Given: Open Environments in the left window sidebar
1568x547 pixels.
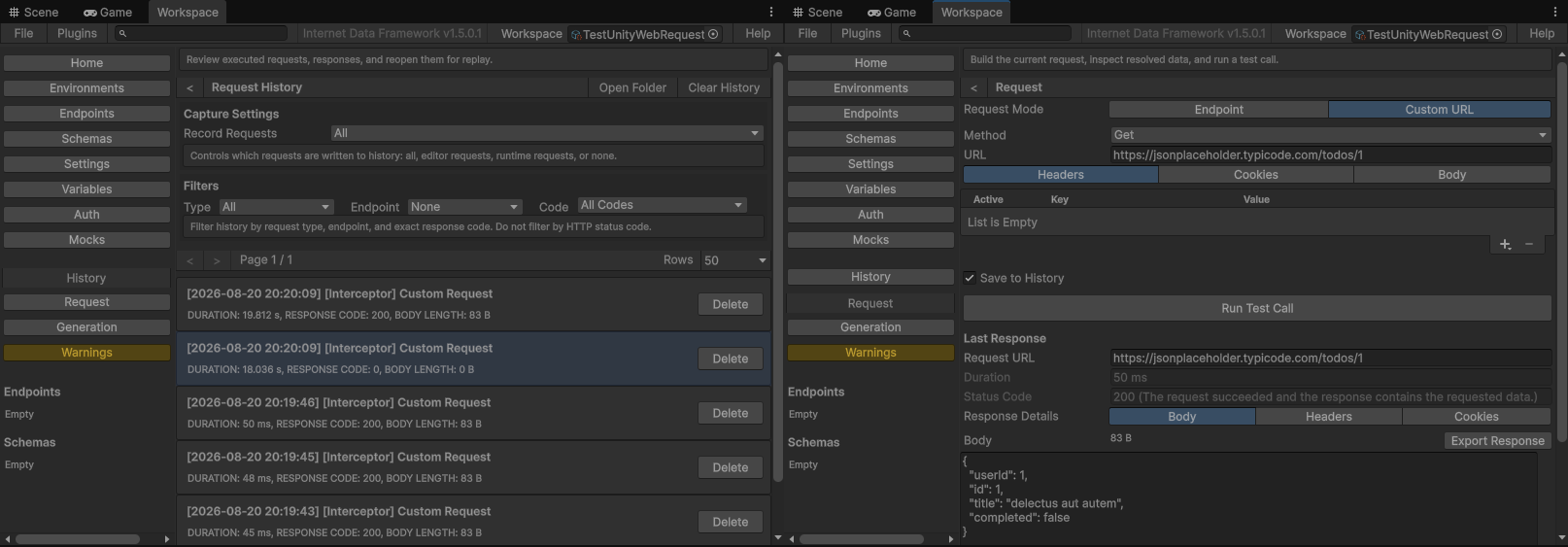Looking at the screenshot, I should [x=86, y=88].
